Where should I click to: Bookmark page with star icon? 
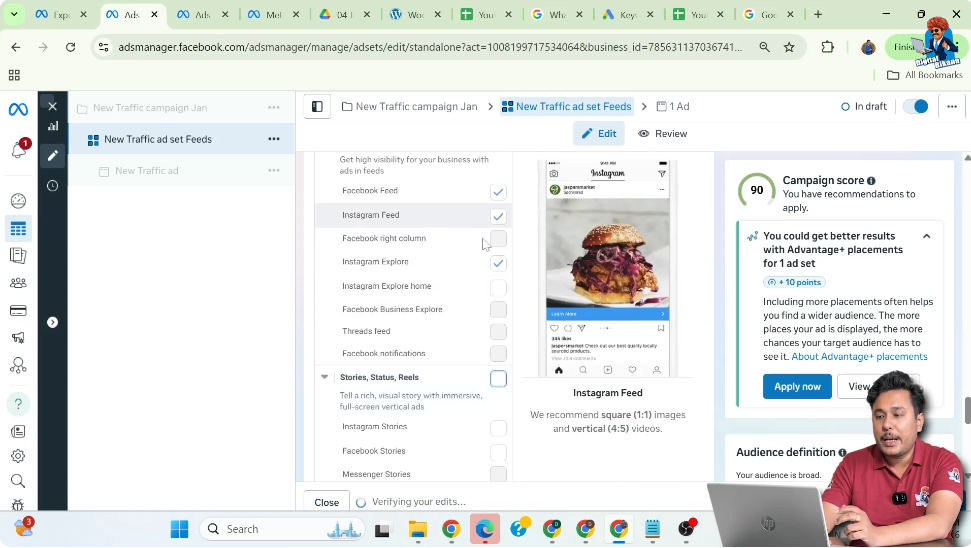pyautogui.click(x=789, y=47)
